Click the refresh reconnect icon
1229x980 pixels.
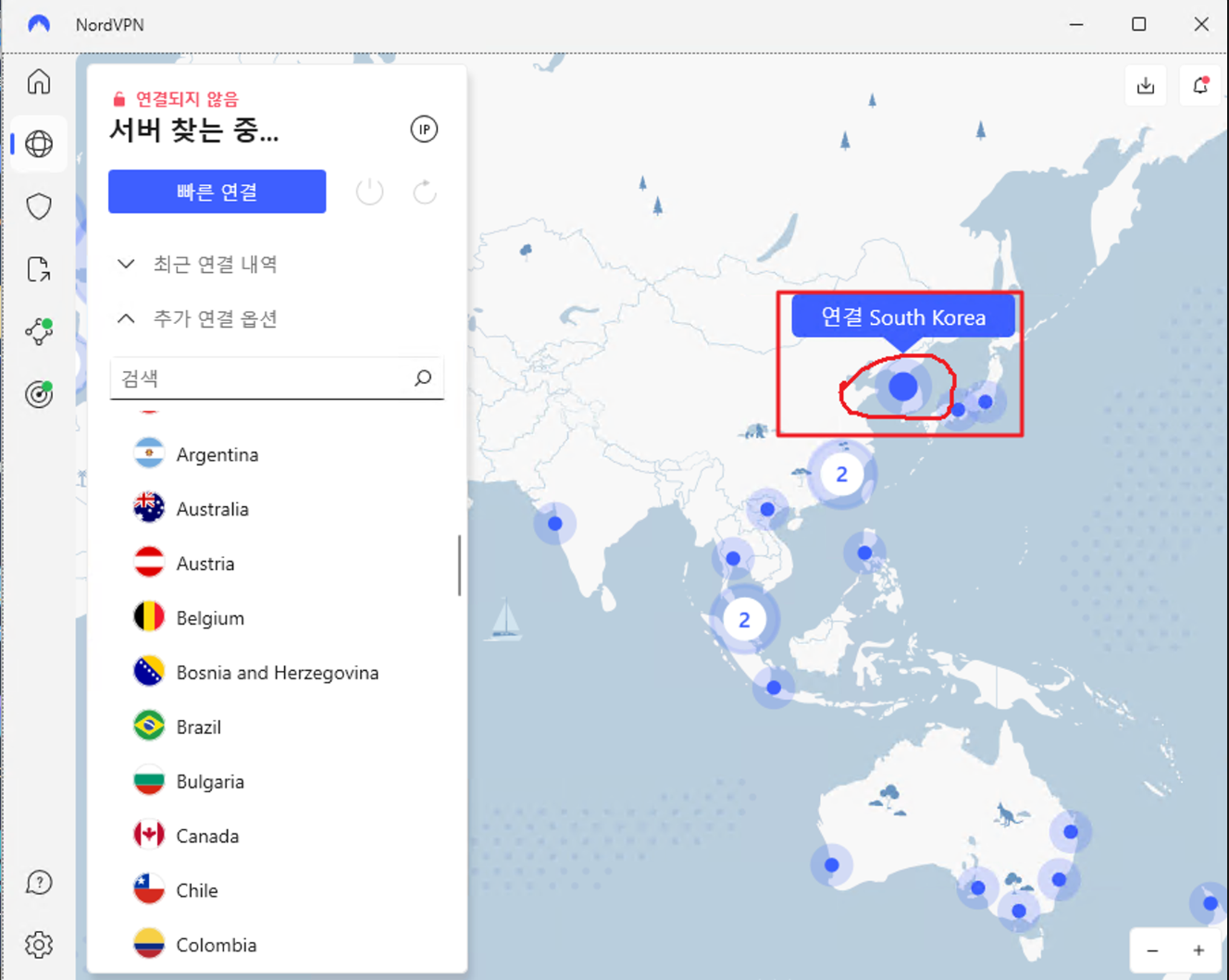click(x=425, y=192)
